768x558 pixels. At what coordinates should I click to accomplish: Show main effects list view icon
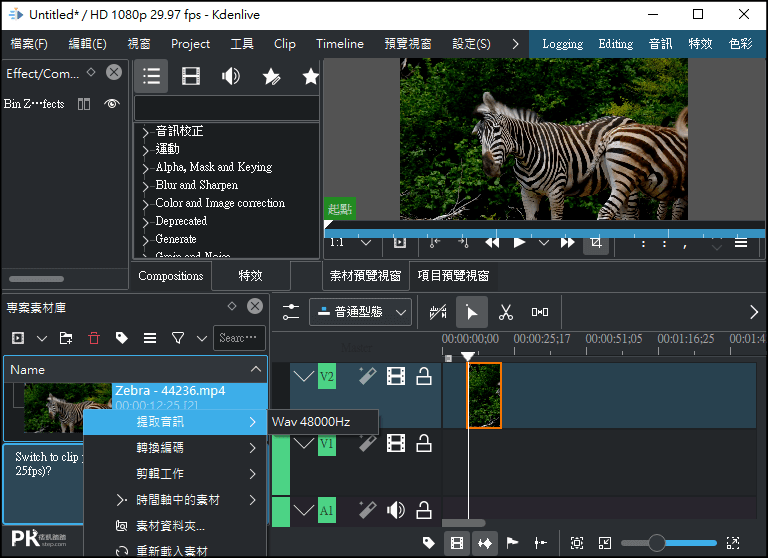151,76
